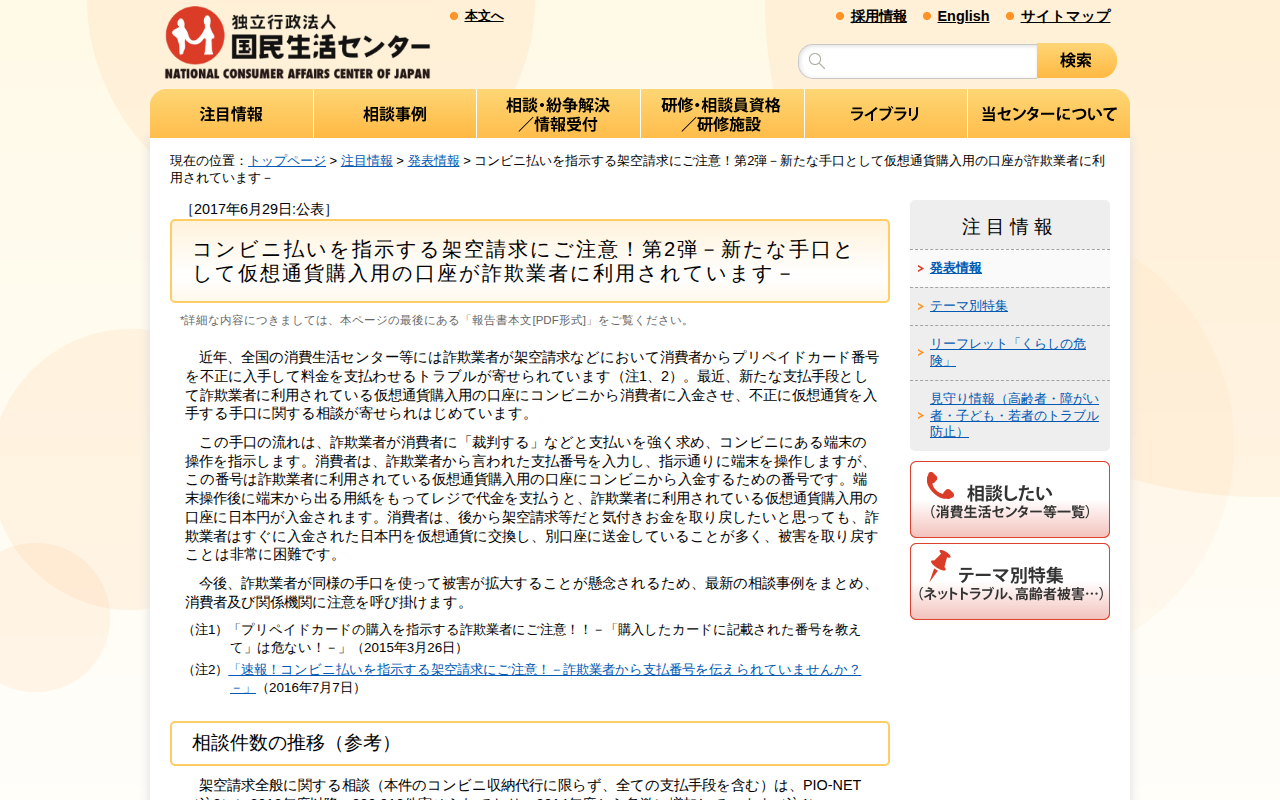This screenshot has width=1280, height=800.
Task: Click the orange chevron beside 発表情報
Action: (919, 268)
